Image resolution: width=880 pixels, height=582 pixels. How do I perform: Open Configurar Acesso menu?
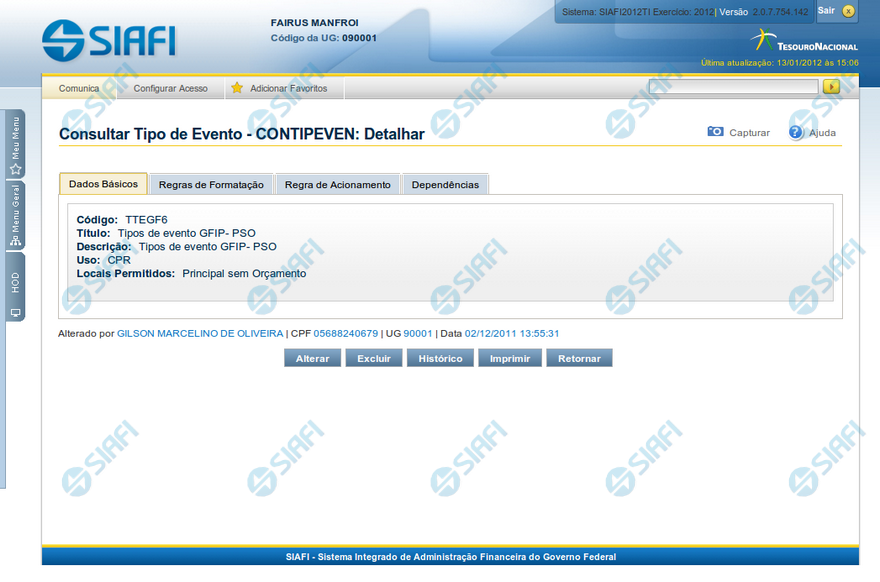pyautogui.click(x=171, y=88)
